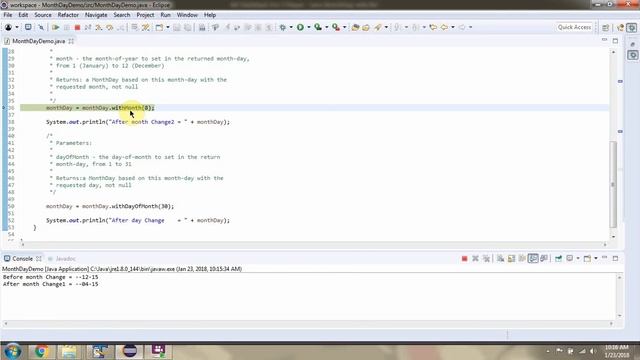Open the Run button dropdown arrow
Screen dimensions: 640x360
point(309,27)
